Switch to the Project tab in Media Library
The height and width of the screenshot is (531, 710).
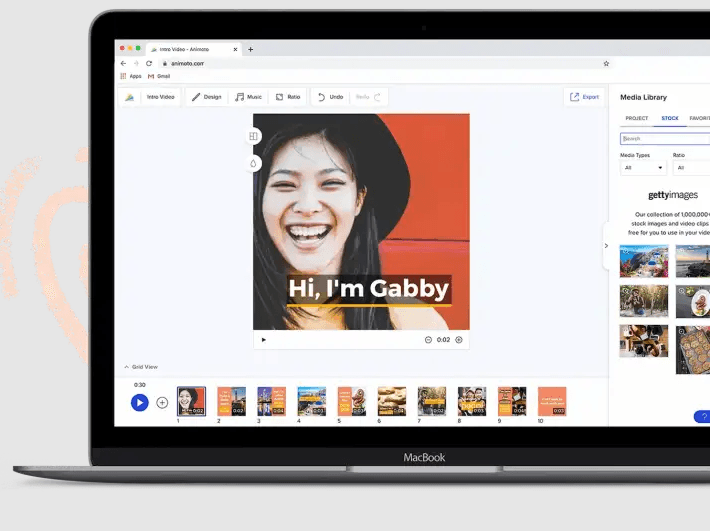pyautogui.click(x=637, y=118)
